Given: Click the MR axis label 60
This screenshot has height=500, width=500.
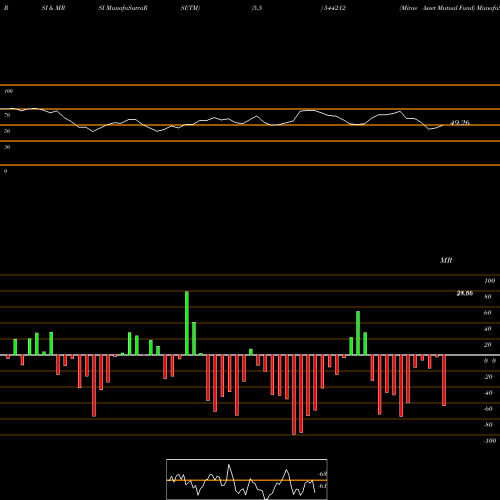Looking at the screenshot, I should point(487,313).
